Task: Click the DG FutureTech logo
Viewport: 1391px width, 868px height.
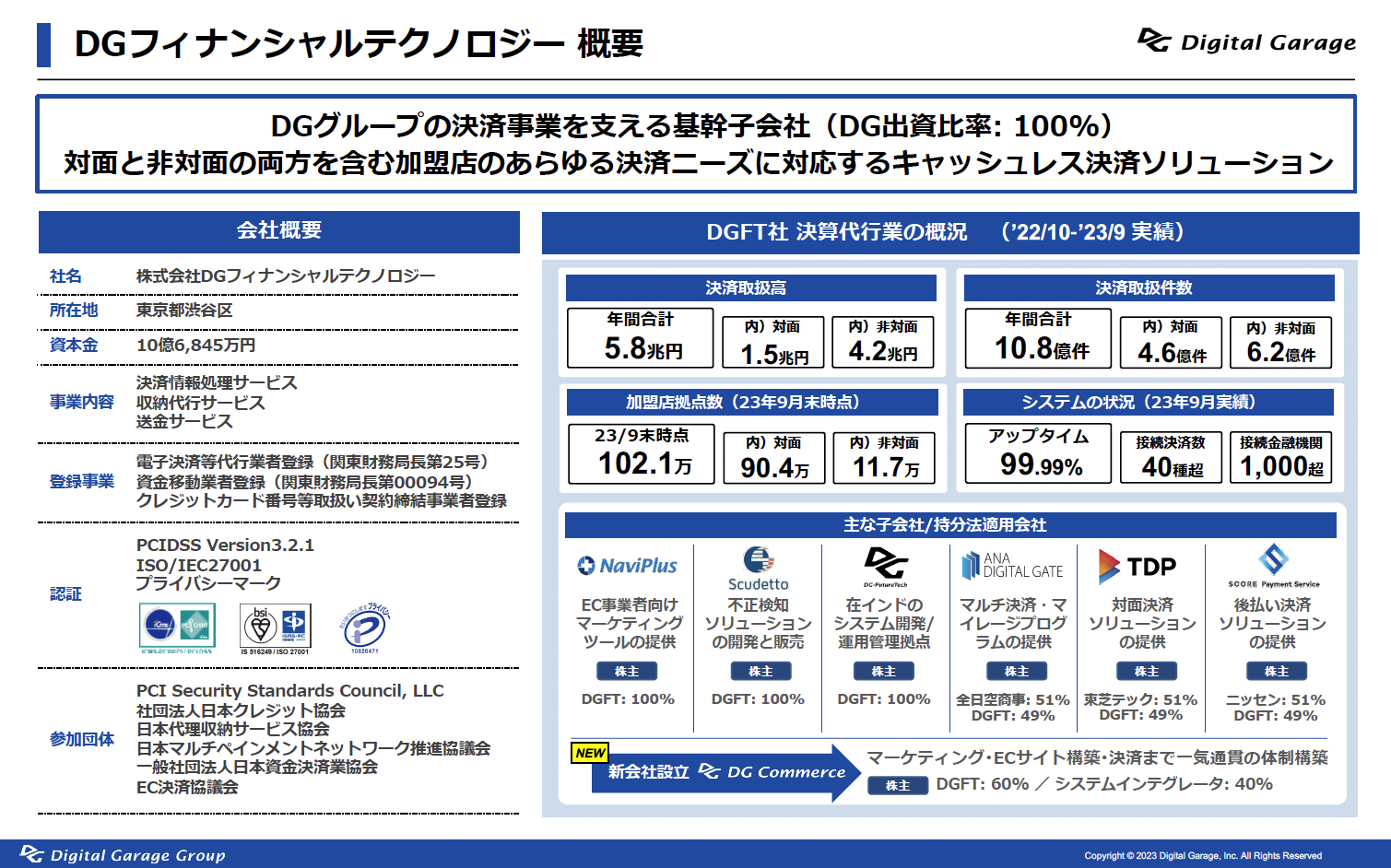Action: click(885, 568)
